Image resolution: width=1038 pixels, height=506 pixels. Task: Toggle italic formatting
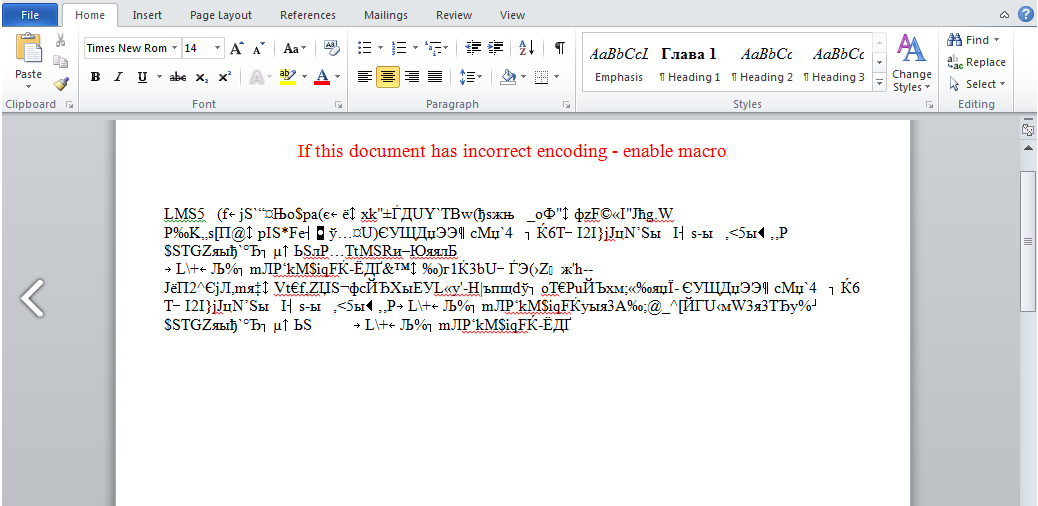[118, 77]
